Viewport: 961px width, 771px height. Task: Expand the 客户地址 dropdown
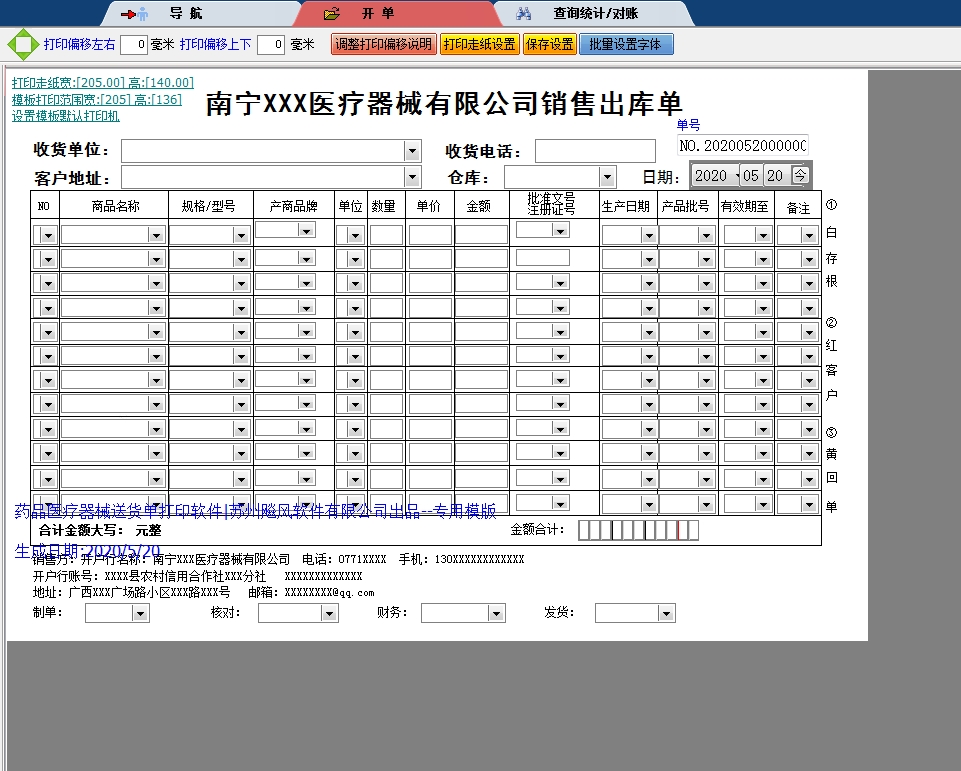[412, 177]
